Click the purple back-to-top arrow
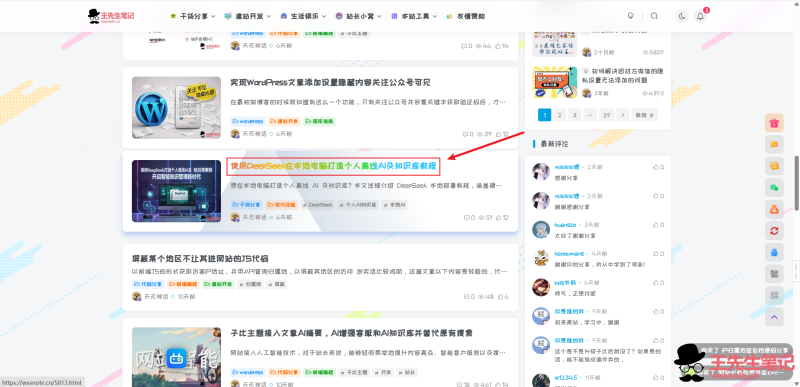800x387 pixels. coord(774,317)
